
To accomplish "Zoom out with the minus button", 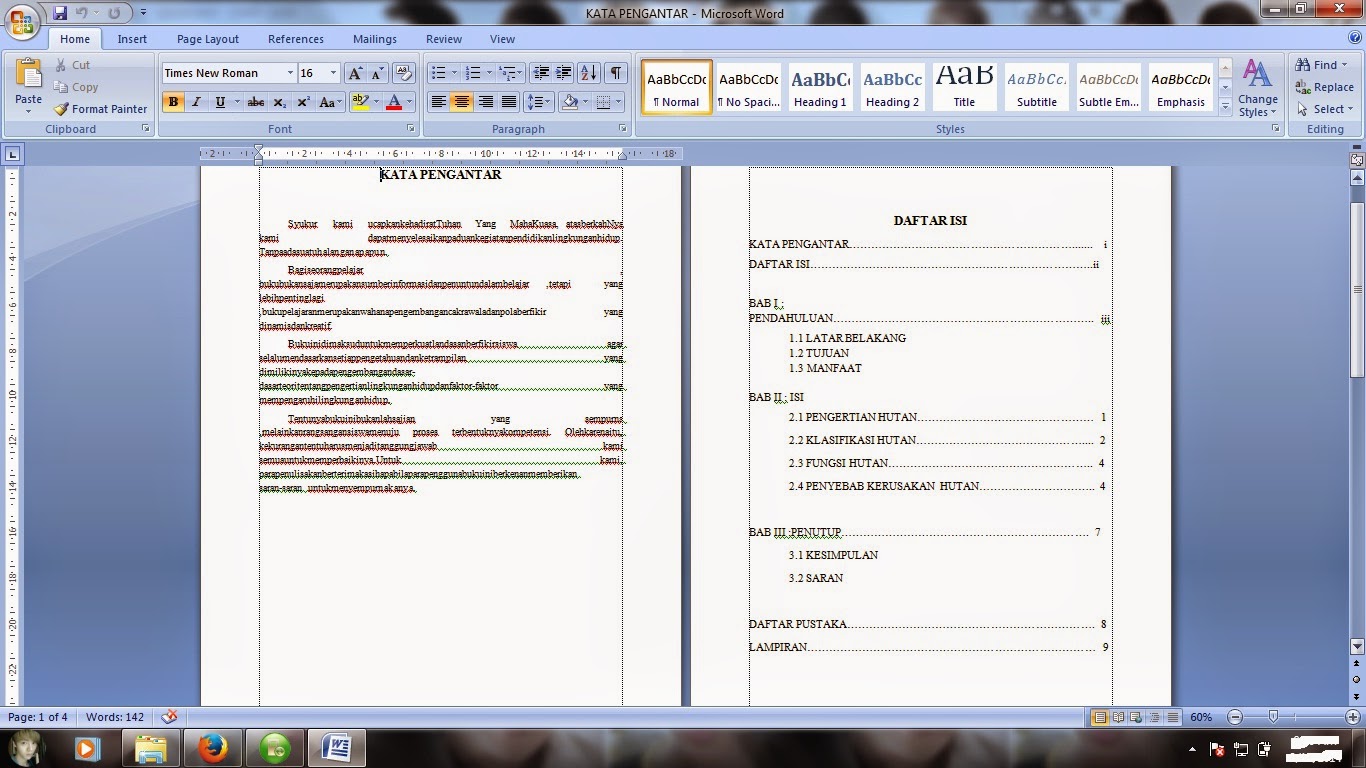I will (1235, 717).
